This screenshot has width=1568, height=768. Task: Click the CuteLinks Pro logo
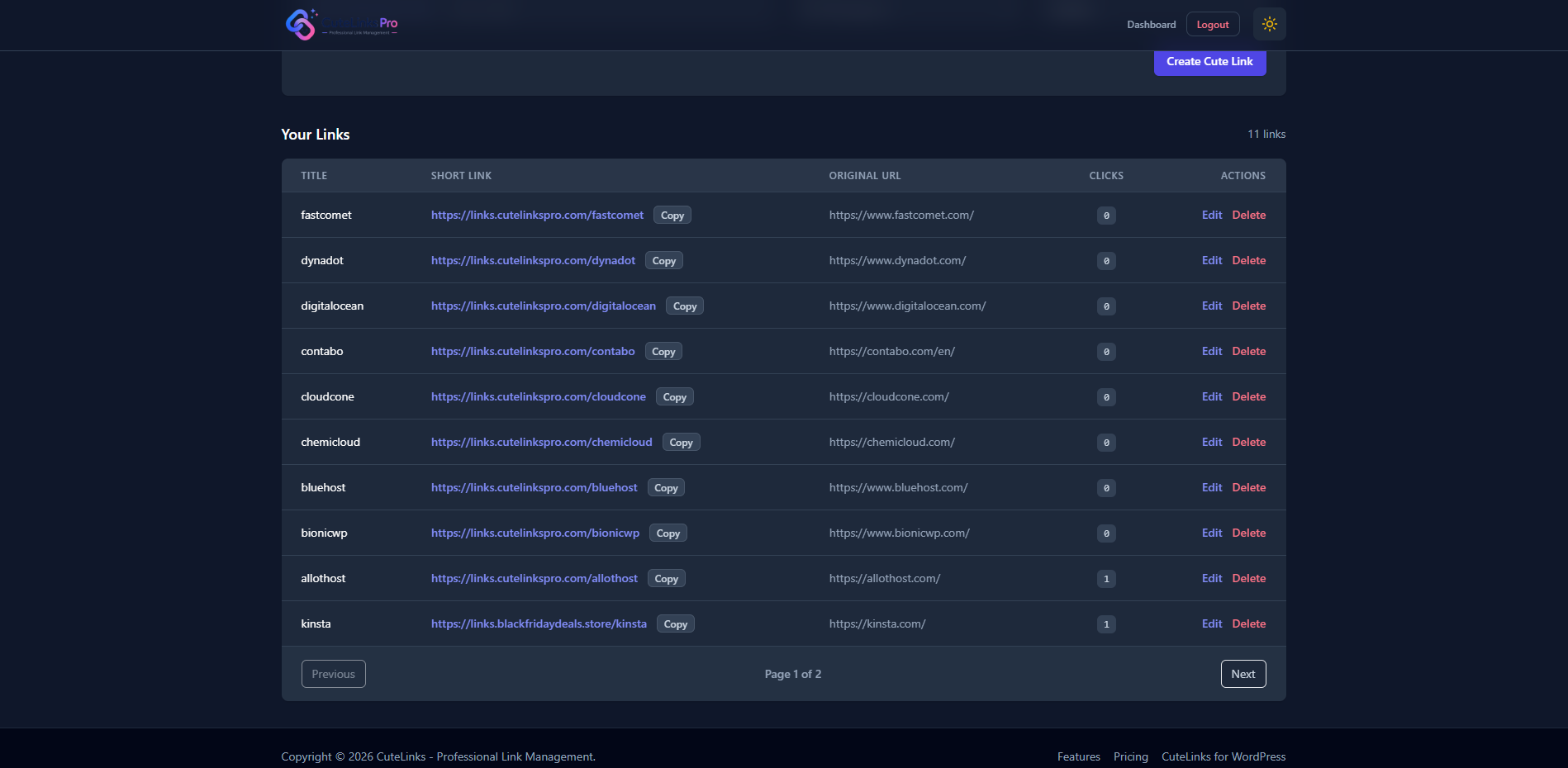[x=341, y=24]
